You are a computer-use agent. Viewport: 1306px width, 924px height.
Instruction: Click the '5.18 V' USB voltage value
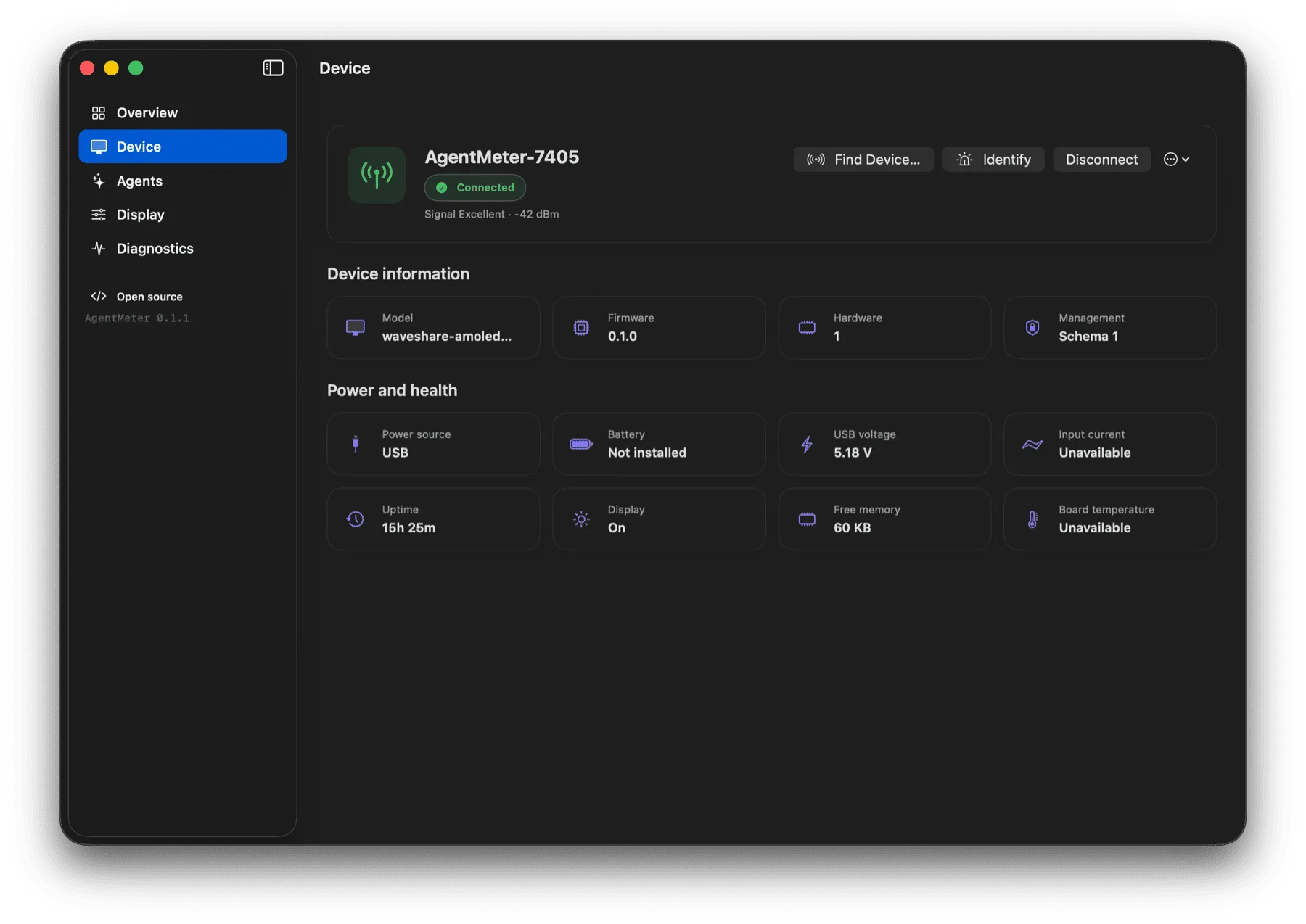(x=853, y=453)
